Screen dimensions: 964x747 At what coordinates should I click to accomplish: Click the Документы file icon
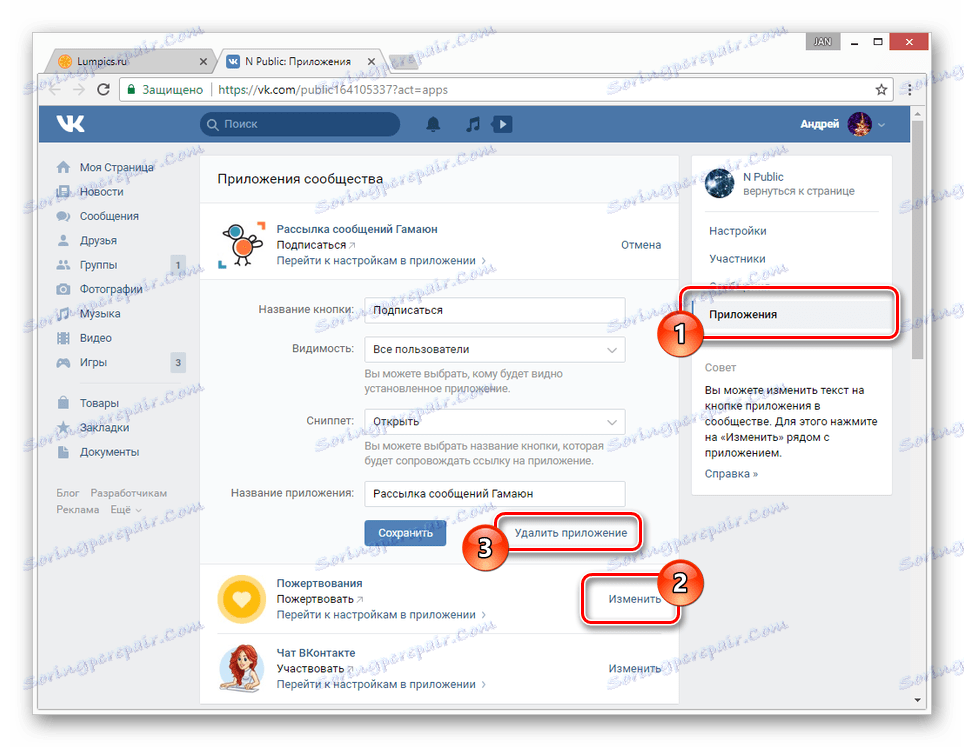tap(63, 452)
